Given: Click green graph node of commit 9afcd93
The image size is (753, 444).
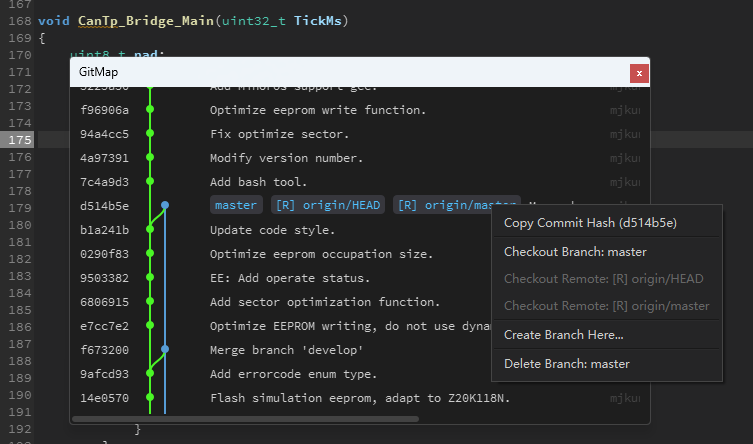Looking at the screenshot, I should point(150,373).
